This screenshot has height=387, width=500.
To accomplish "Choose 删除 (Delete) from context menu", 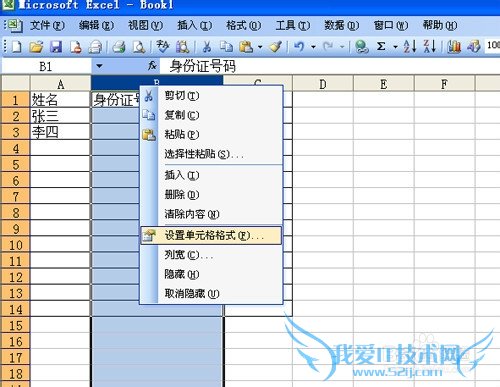I will pyautogui.click(x=211, y=194).
